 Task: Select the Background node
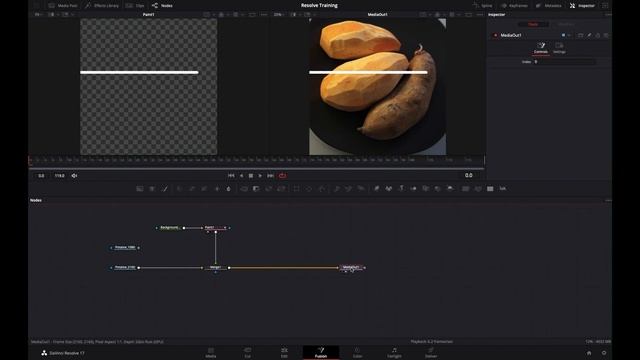(169, 228)
